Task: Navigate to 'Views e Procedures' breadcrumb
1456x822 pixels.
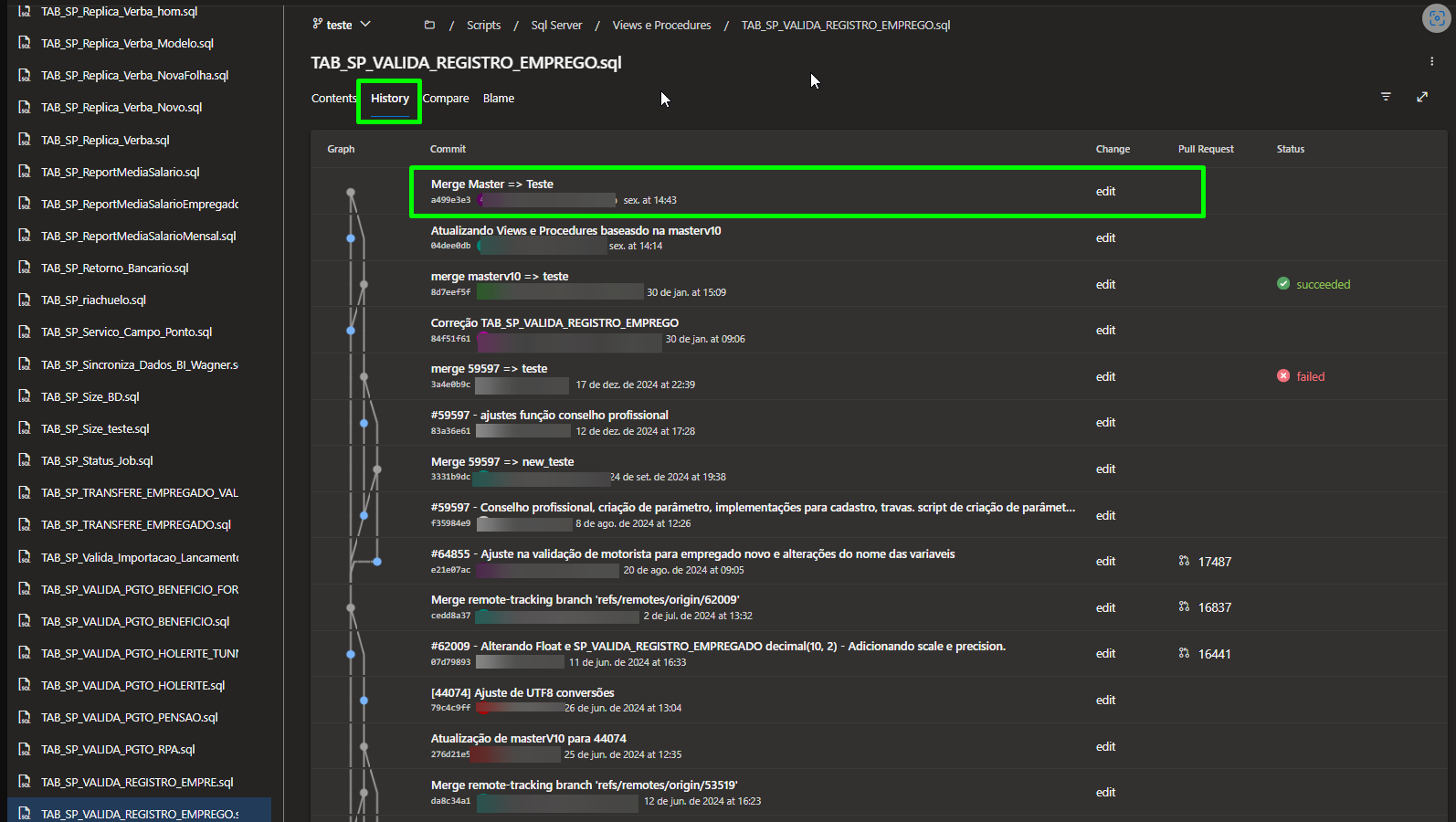Action: pyautogui.click(x=661, y=25)
